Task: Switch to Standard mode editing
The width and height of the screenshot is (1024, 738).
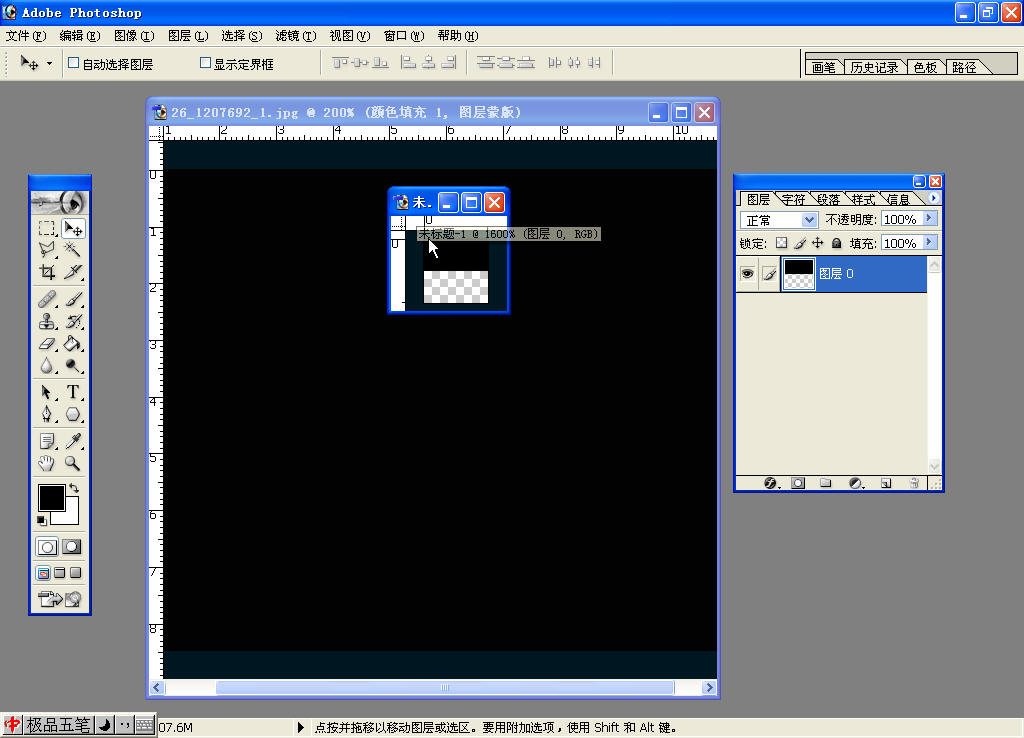Action: click(47, 547)
